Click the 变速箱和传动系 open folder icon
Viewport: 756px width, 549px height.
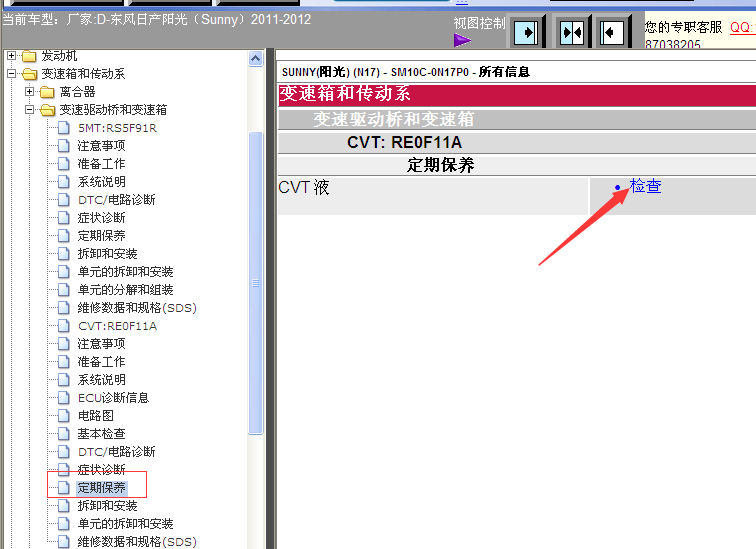(29, 74)
